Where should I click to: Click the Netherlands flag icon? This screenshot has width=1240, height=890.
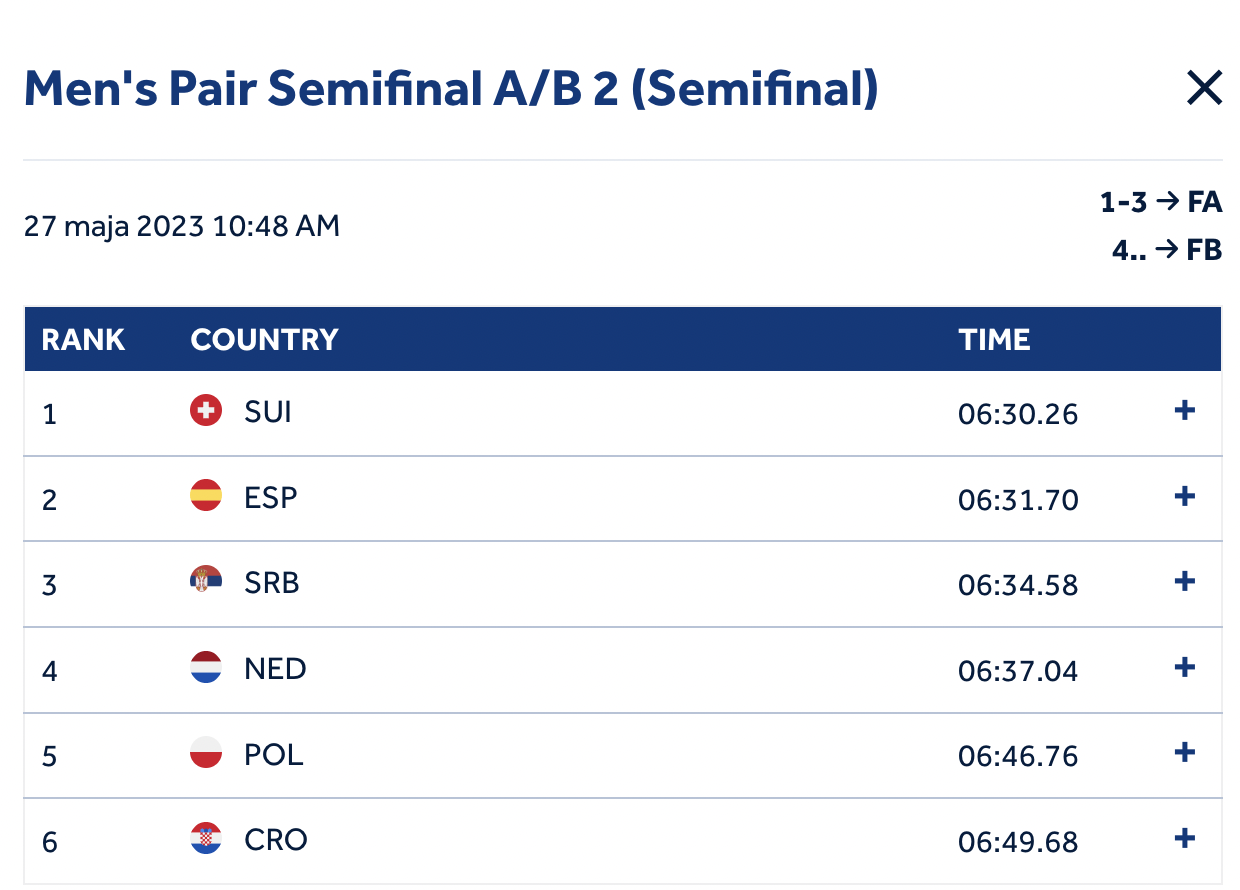[206, 667]
